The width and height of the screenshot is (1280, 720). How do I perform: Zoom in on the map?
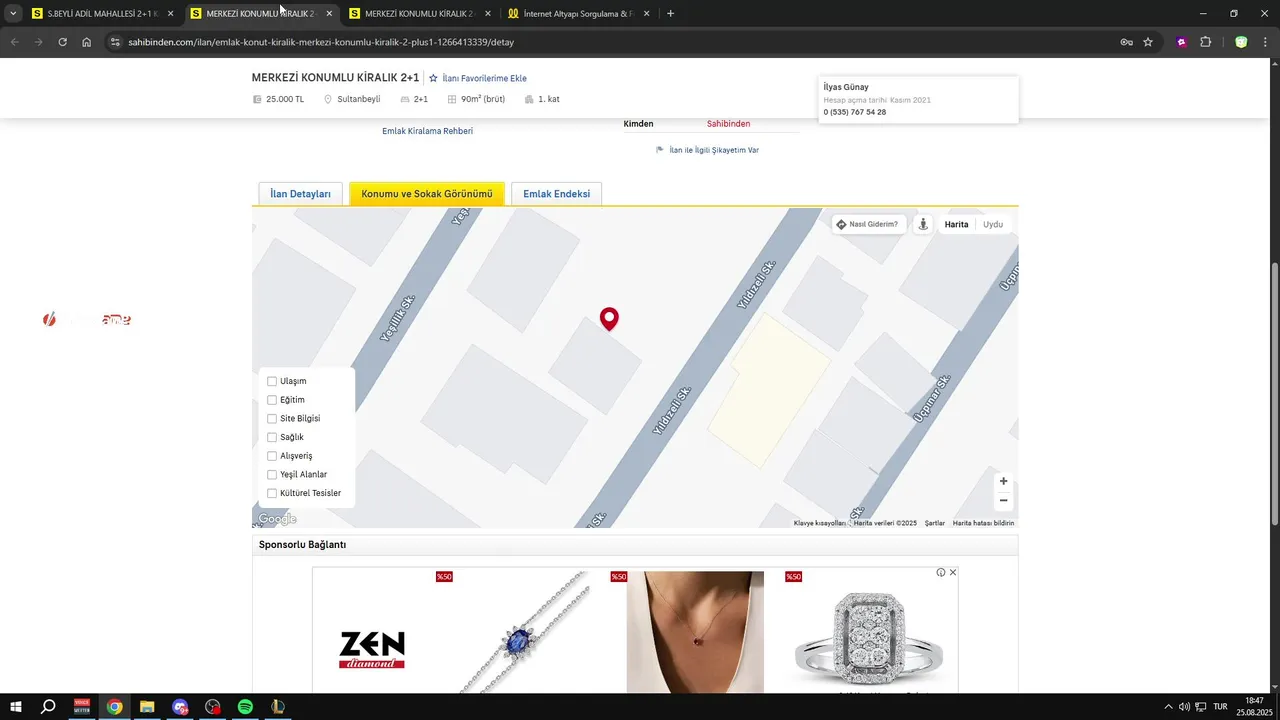[x=1003, y=481]
